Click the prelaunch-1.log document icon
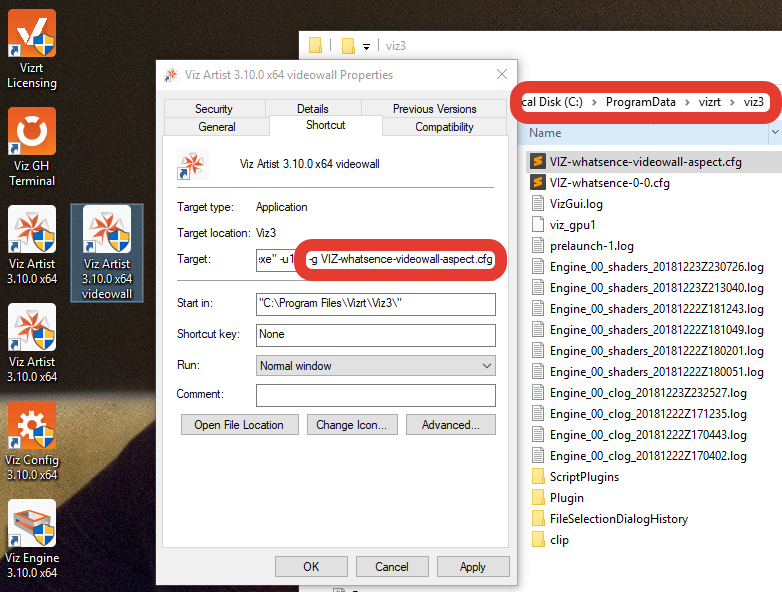This screenshot has height=592, width=782. (538, 245)
